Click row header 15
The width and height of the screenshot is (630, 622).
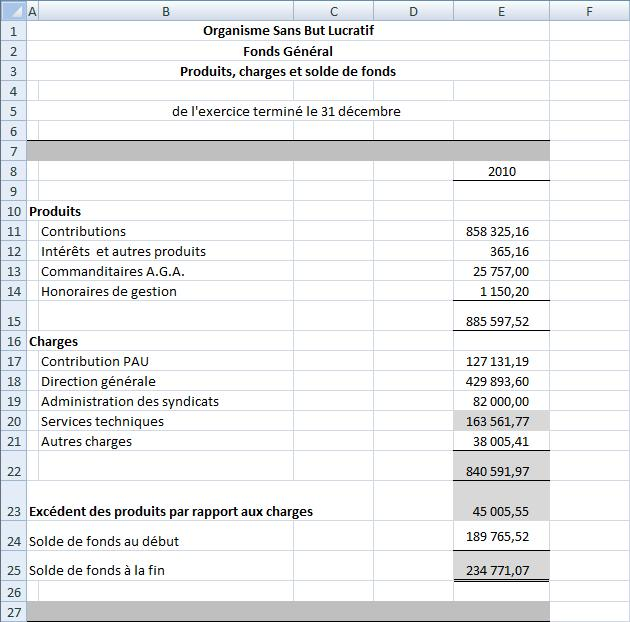click(13, 321)
